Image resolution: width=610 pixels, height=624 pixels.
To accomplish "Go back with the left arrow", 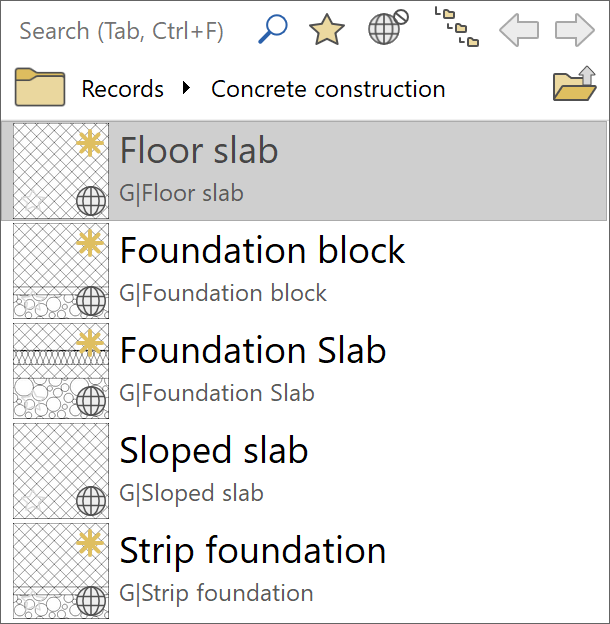I will click(x=519, y=29).
